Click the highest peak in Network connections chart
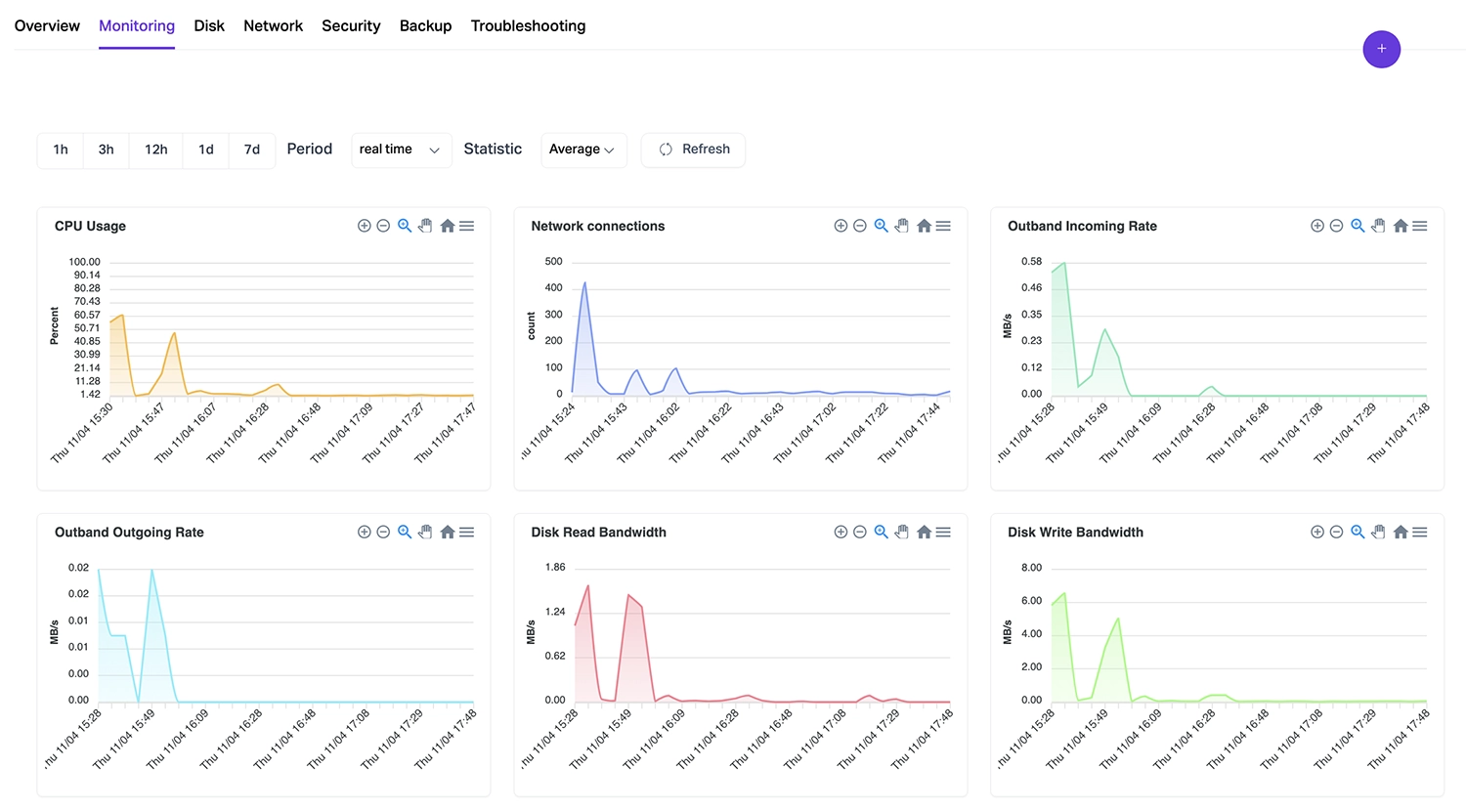Image resolution: width=1466 pixels, height=812 pixels. coord(584,283)
